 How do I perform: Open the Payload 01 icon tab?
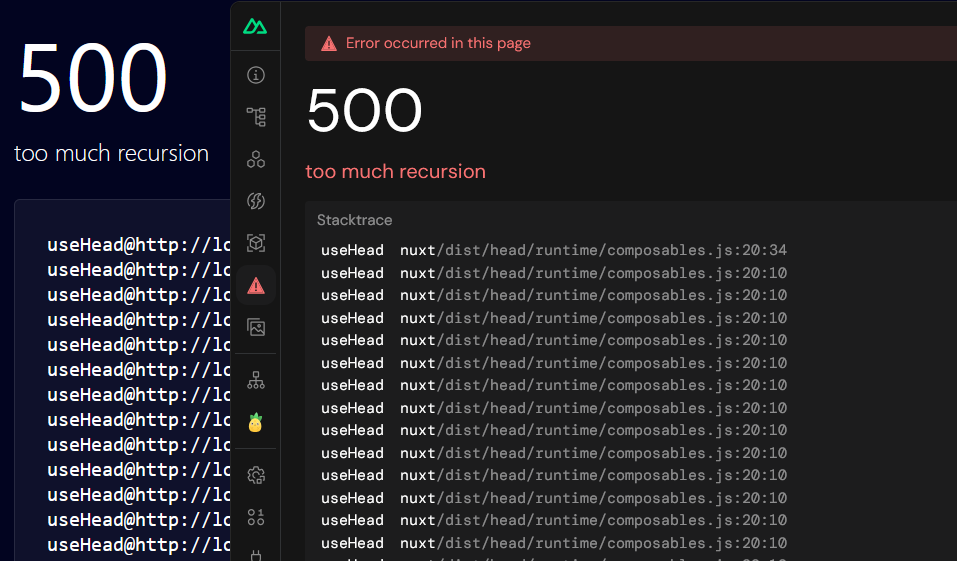[256, 517]
